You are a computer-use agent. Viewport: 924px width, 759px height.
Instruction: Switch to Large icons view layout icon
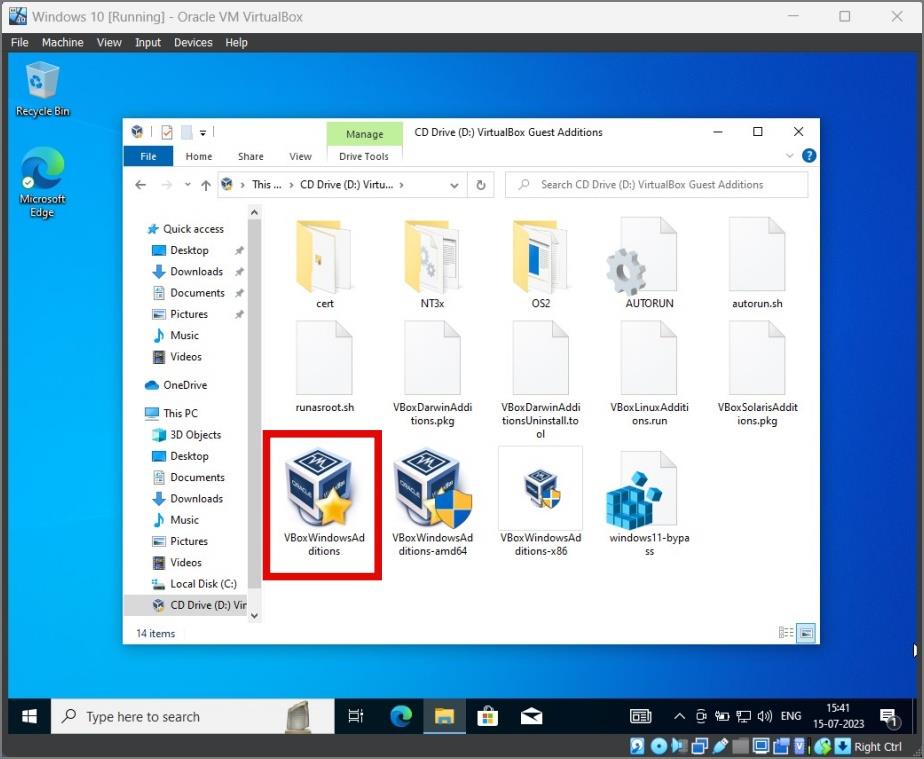coord(806,632)
